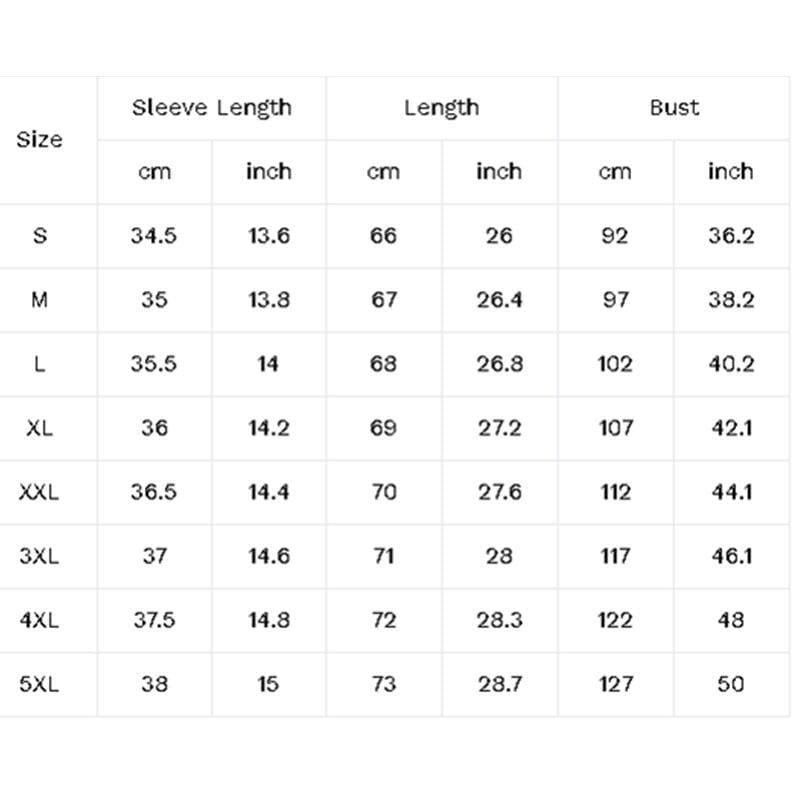Select the bust inch value 46.1

click(x=732, y=556)
